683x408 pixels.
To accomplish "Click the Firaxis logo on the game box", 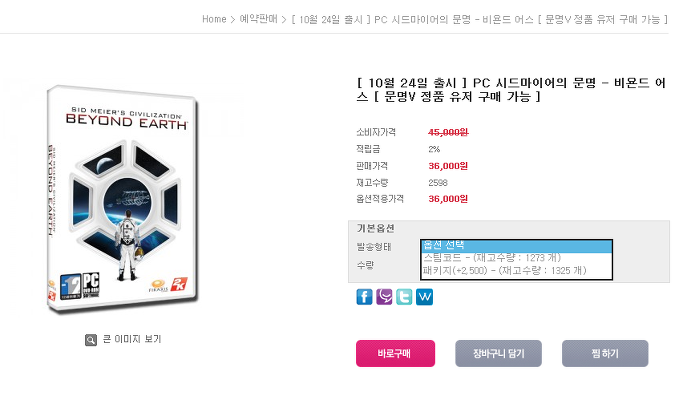I will pos(158,286).
